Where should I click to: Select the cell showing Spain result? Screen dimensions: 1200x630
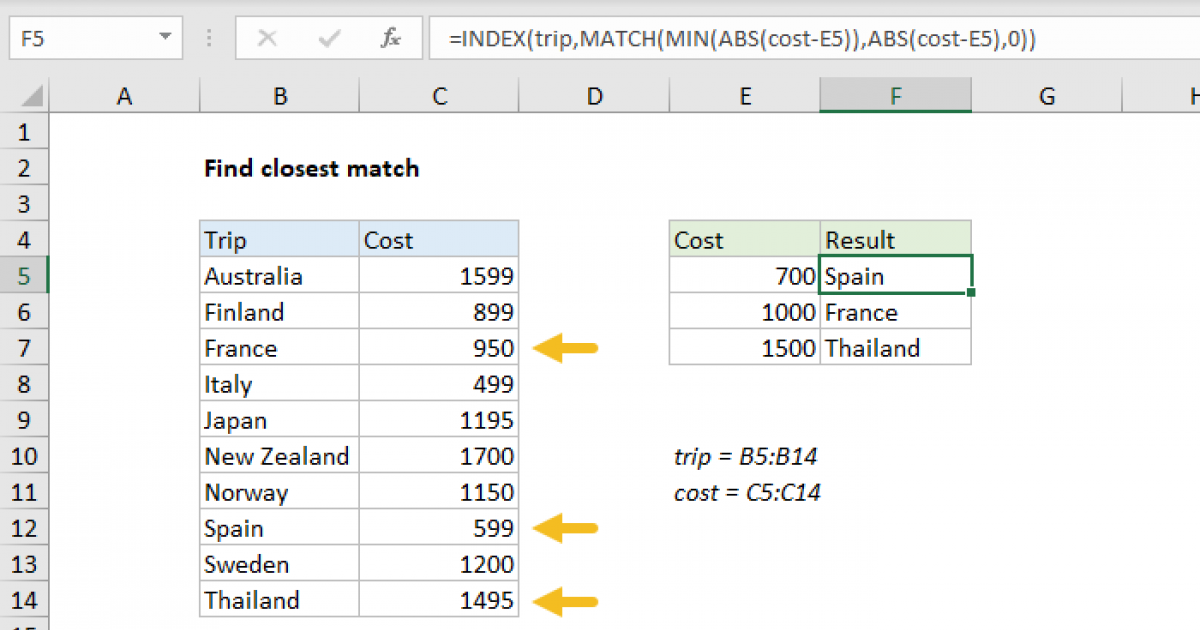click(x=894, y=275)
